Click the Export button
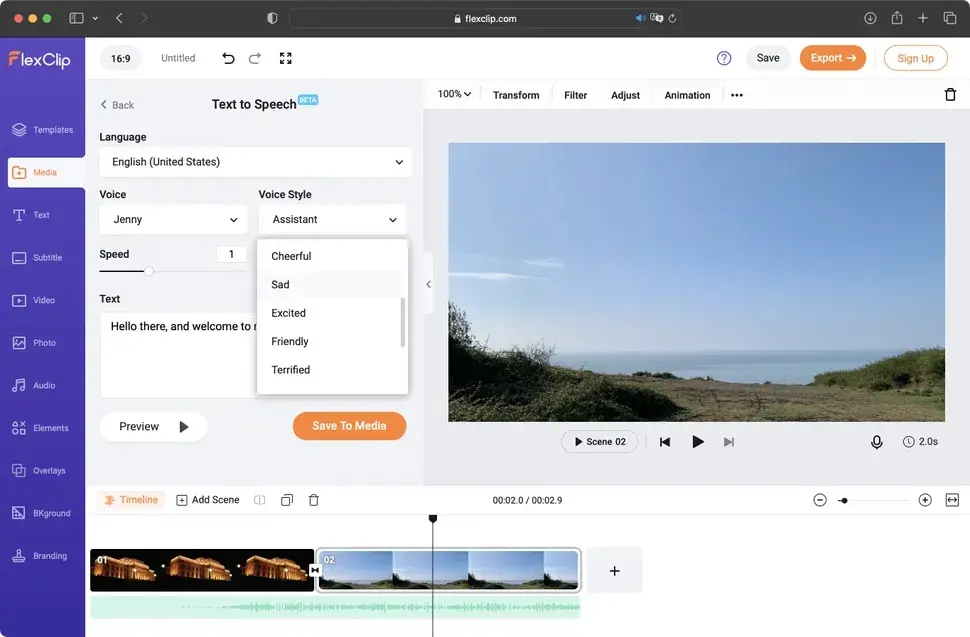Viewport: 970px width, 637px height. [x=832, y=58]
